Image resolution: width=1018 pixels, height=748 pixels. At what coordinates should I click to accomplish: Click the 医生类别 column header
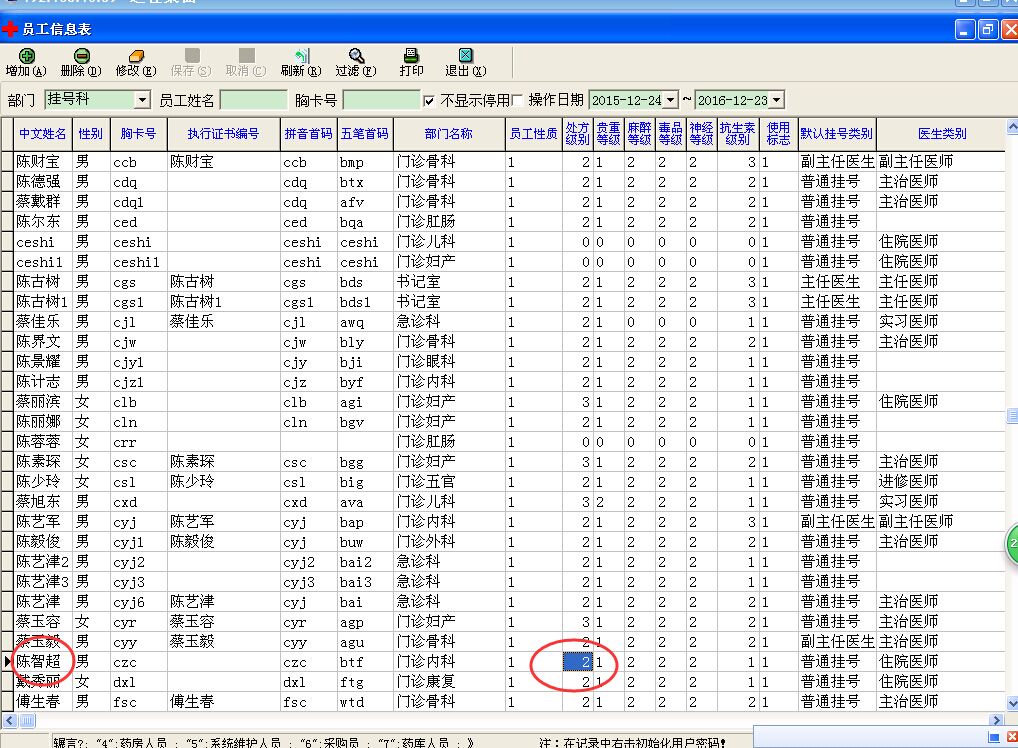click(x=941, y=134)
